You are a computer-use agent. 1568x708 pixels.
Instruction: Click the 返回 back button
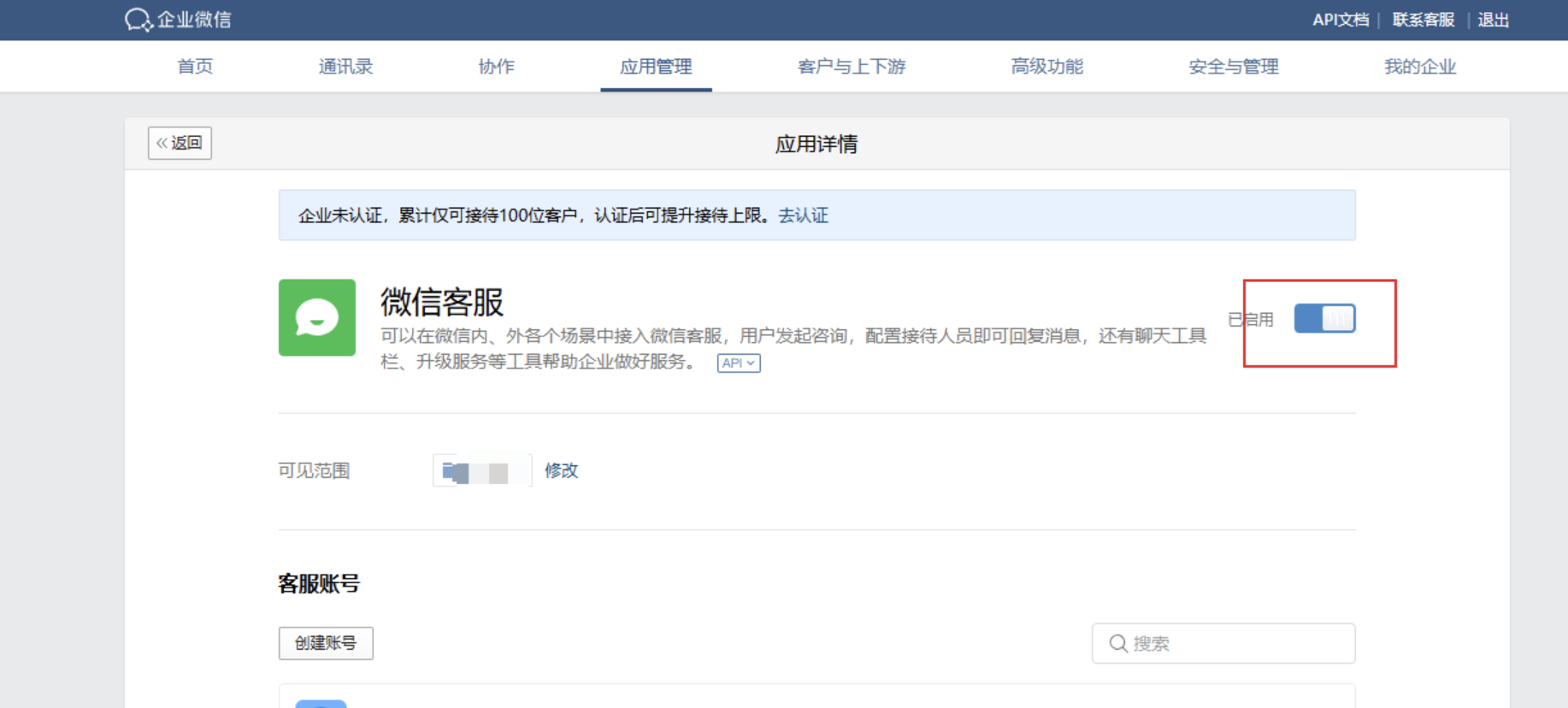coord(180,143)
